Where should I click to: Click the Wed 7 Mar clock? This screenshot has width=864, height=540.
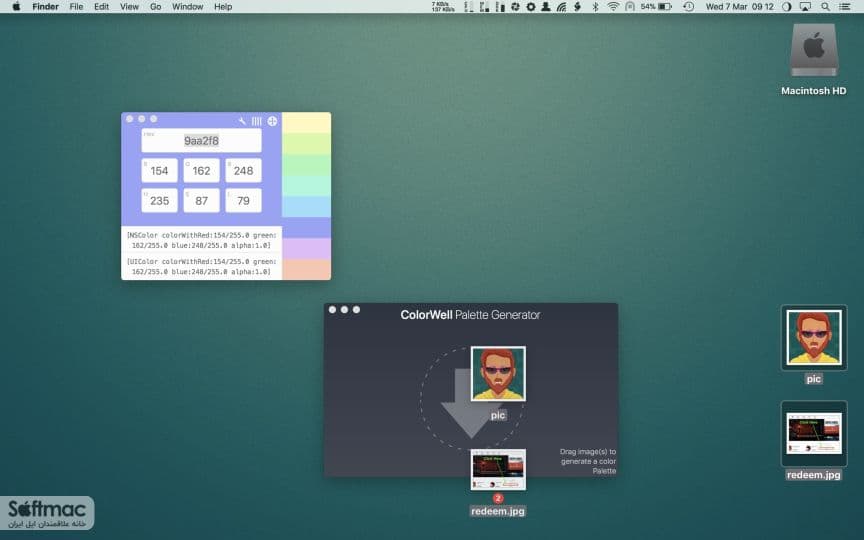coord(740,7)
